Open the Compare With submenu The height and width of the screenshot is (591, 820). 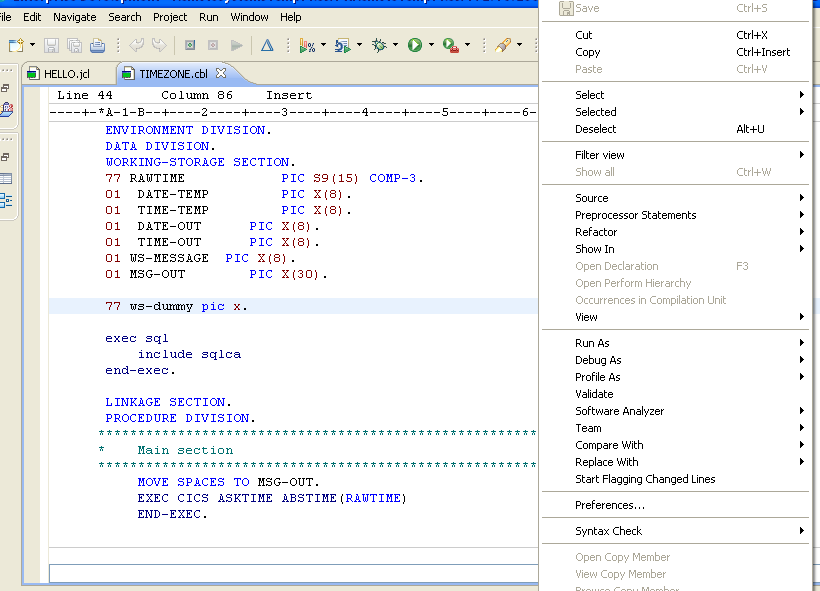[676, 445]
